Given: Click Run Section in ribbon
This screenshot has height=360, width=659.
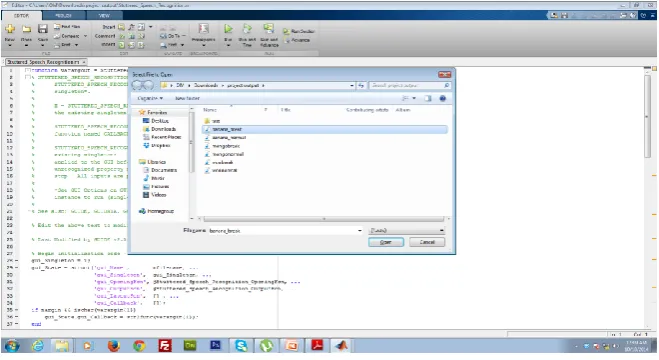Looking at the screenshot, I should pos(299,31).
